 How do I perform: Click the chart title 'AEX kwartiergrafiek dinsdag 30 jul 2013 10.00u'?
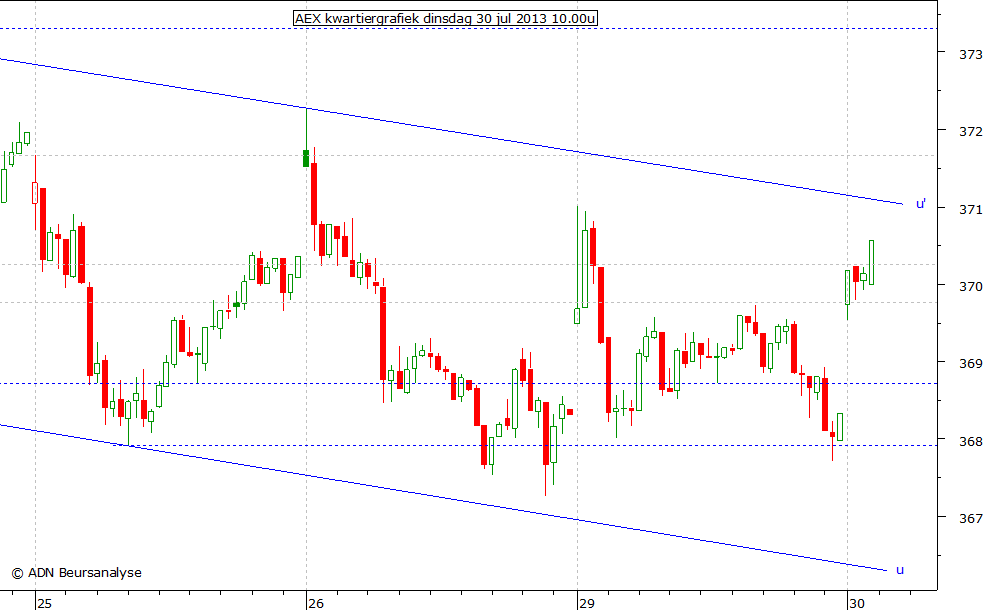click(445, 18)
